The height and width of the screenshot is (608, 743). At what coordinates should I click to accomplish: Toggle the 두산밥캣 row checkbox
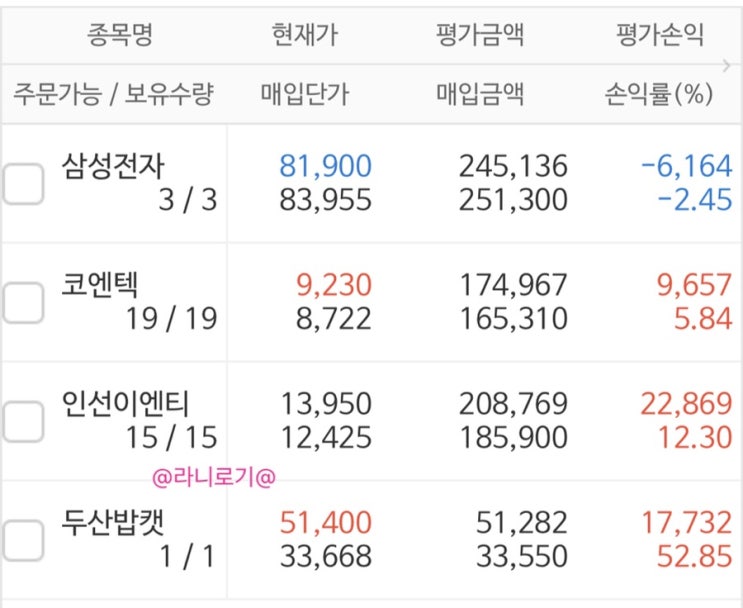(x=22, y=540)
